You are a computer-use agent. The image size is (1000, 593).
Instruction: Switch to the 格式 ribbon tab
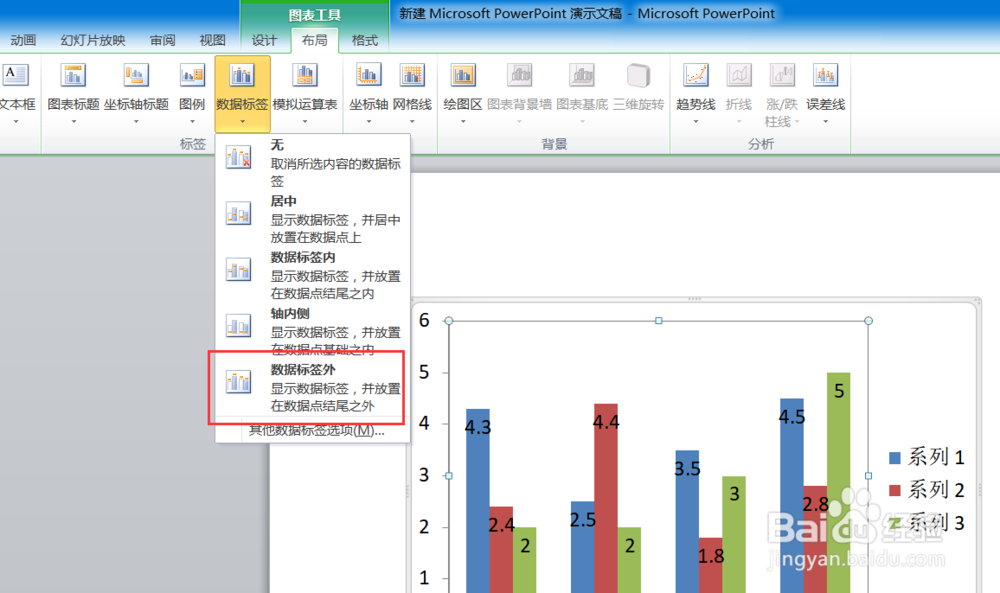[364, 41]
